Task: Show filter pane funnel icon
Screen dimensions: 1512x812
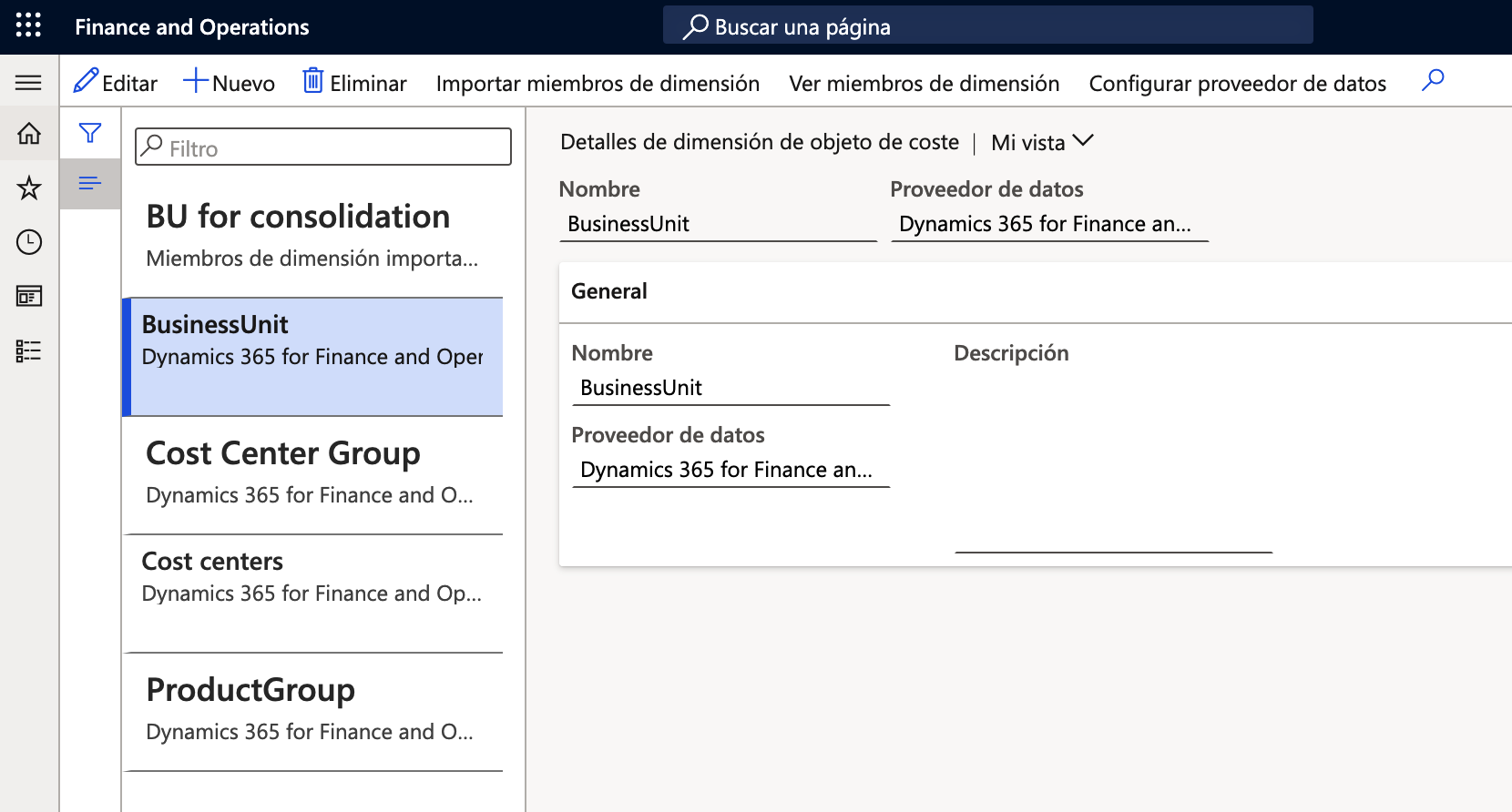Action: coord(90,133)
